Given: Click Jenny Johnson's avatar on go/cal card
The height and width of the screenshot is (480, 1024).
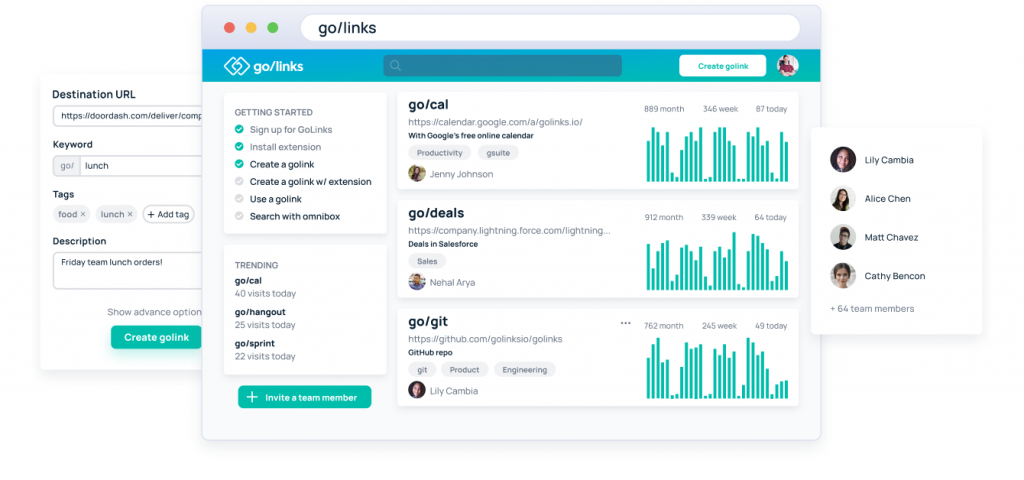Looking at the screenshot, I should click(x=417, y=174).
